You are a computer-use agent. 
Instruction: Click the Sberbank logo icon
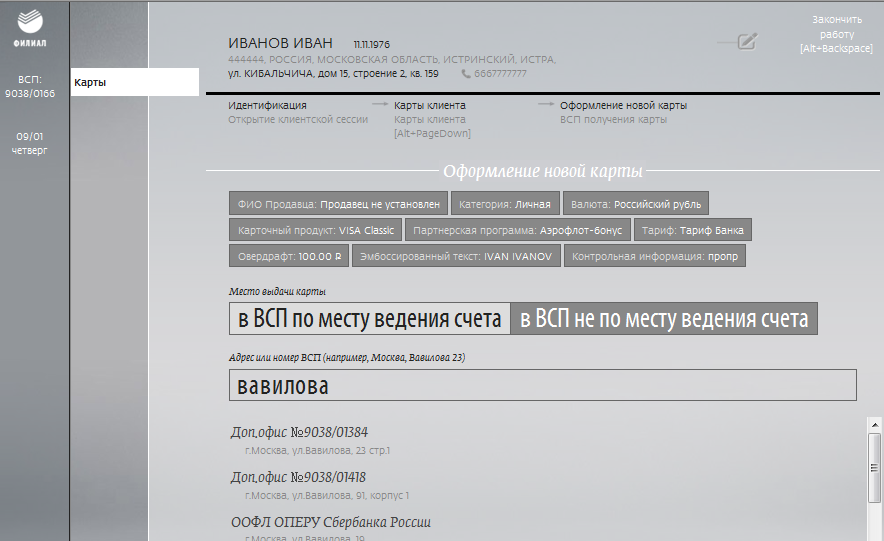[30, 22]
